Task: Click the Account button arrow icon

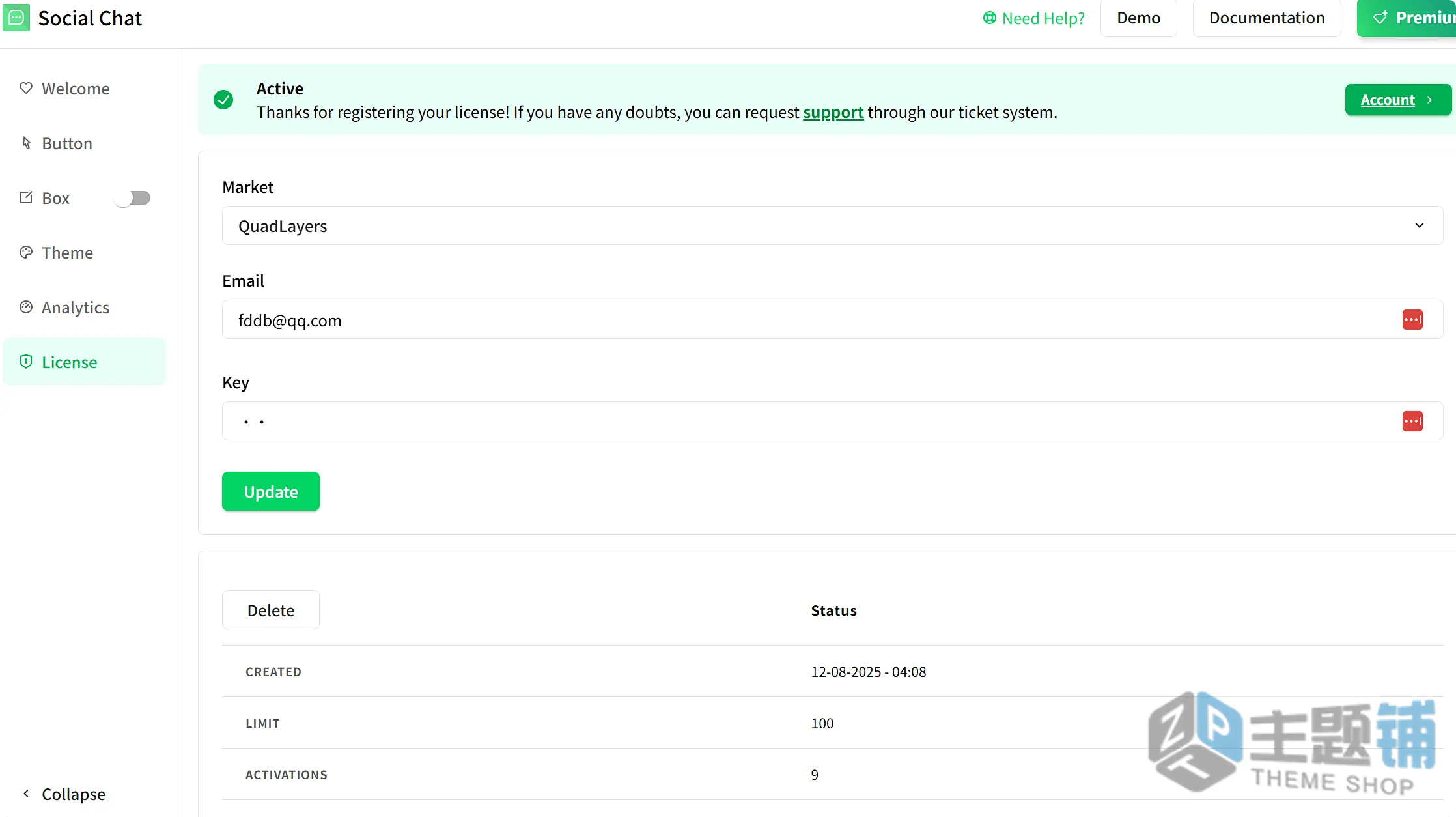Action: click(1429, 100)
